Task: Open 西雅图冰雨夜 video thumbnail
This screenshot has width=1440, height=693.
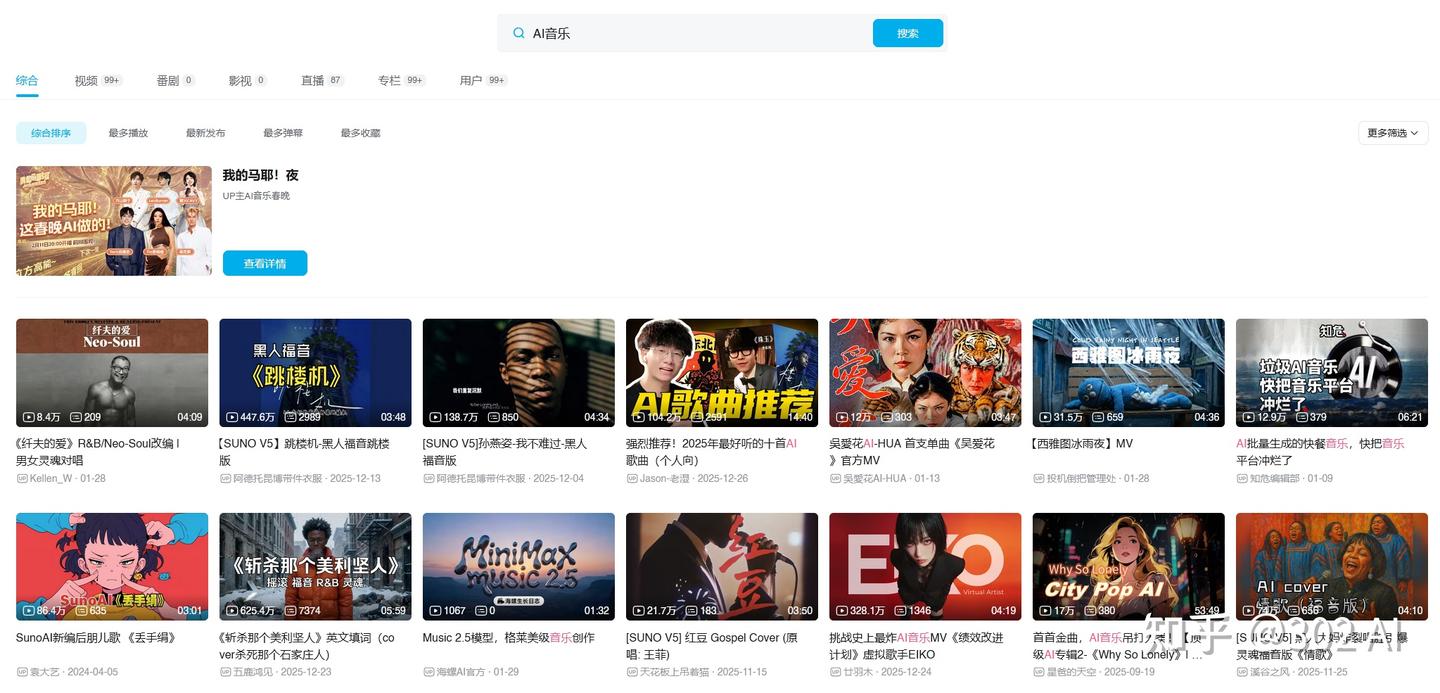Action: (1129, 373)
